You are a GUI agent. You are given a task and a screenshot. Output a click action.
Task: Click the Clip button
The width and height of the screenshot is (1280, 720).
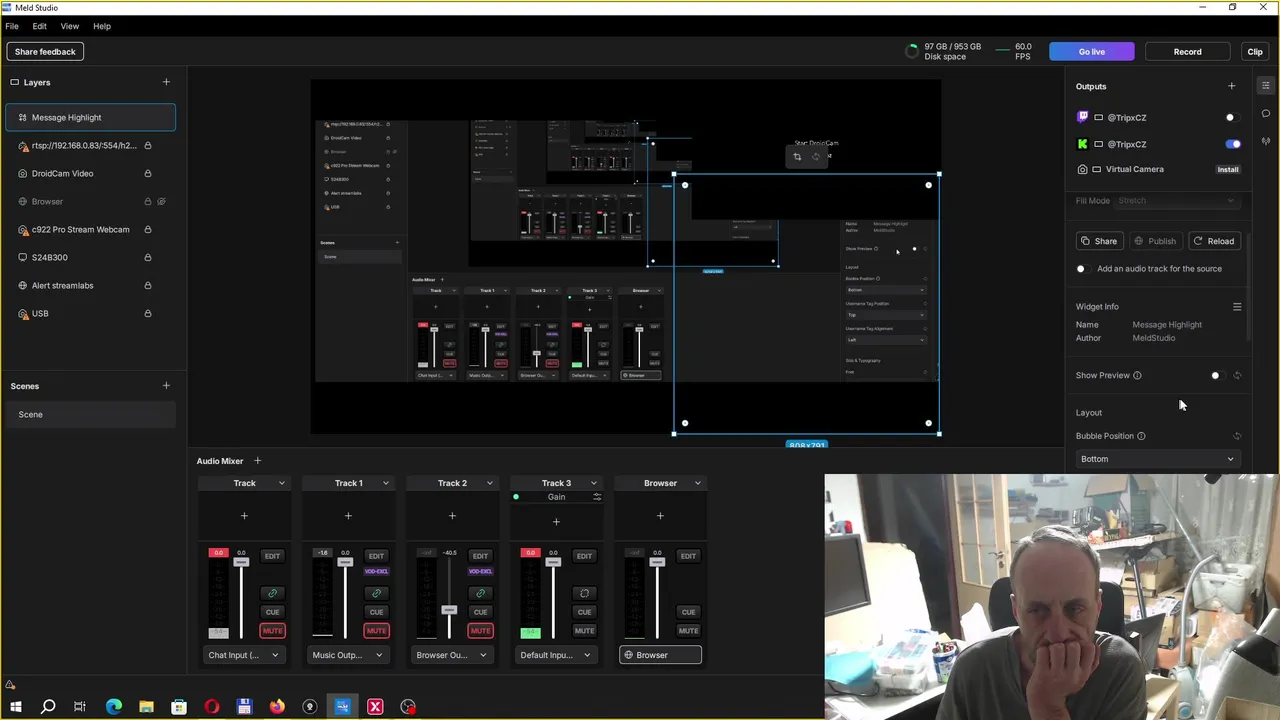point(1255,52)
